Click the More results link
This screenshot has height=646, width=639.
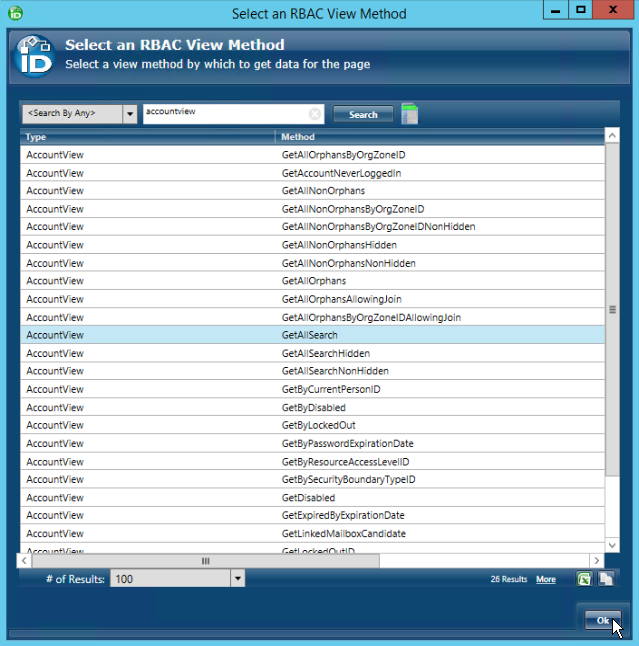coord(545,579)
